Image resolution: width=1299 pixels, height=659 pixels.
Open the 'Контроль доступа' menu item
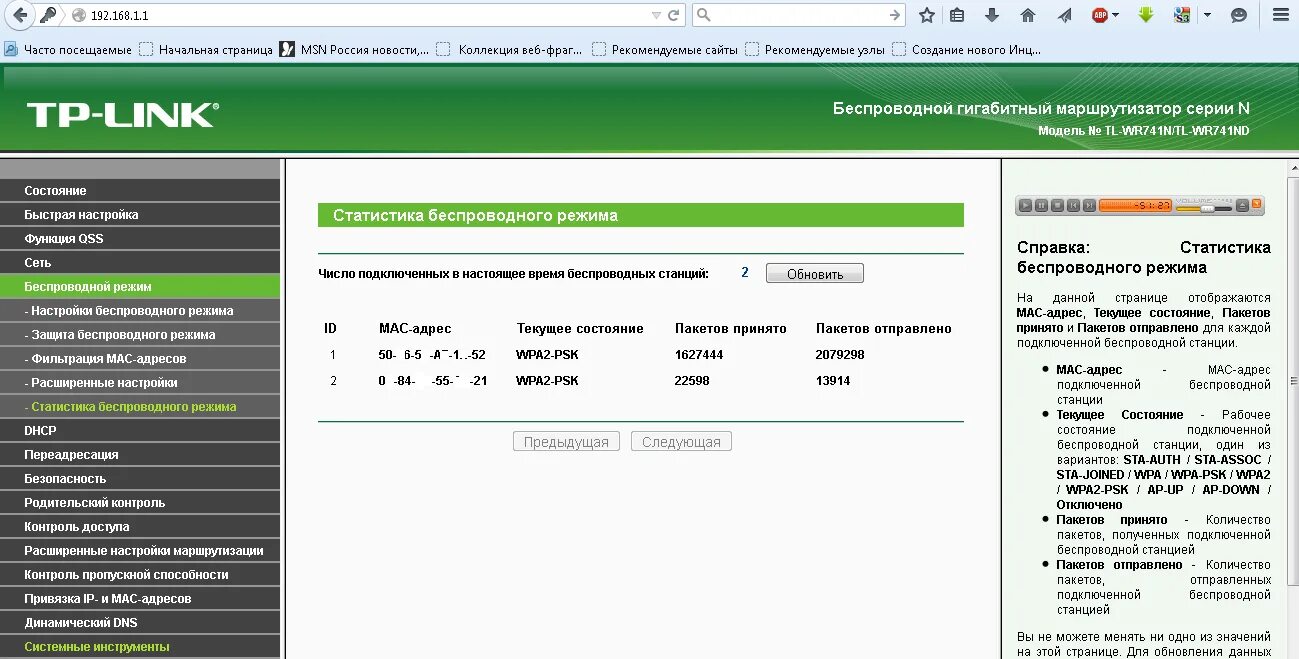click(140, 526)
